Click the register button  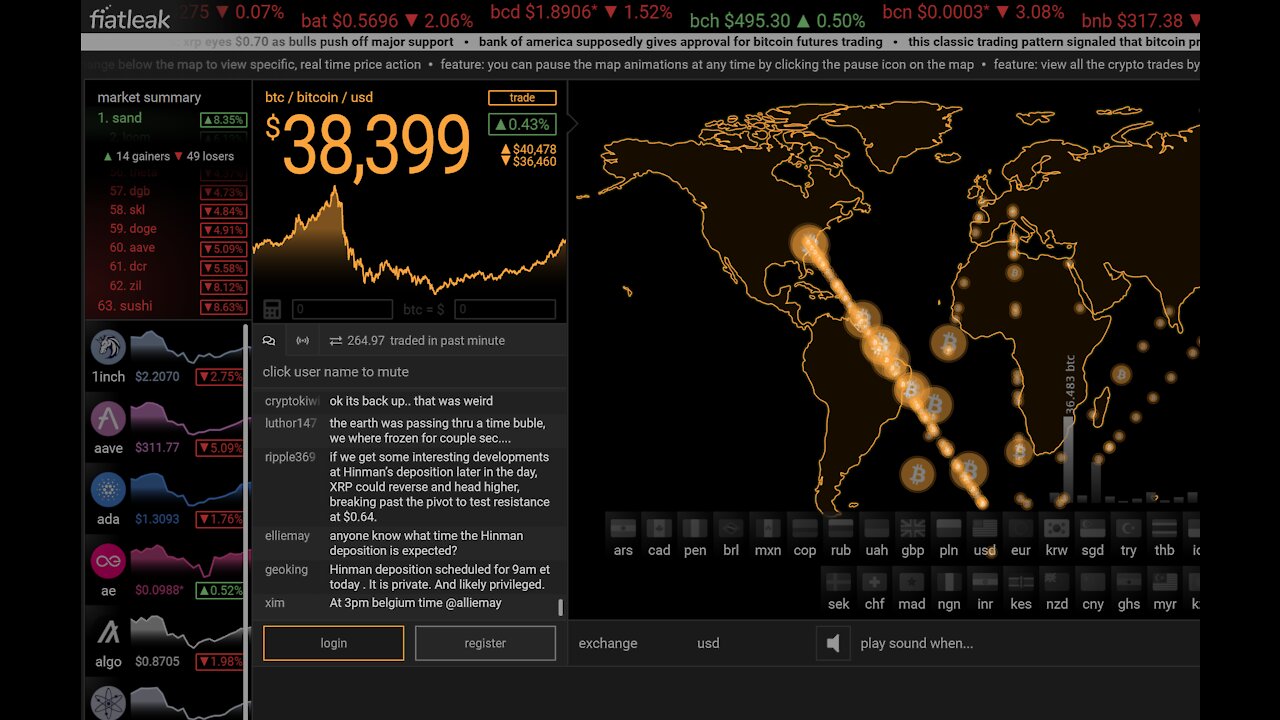click(x=485, y=643)
